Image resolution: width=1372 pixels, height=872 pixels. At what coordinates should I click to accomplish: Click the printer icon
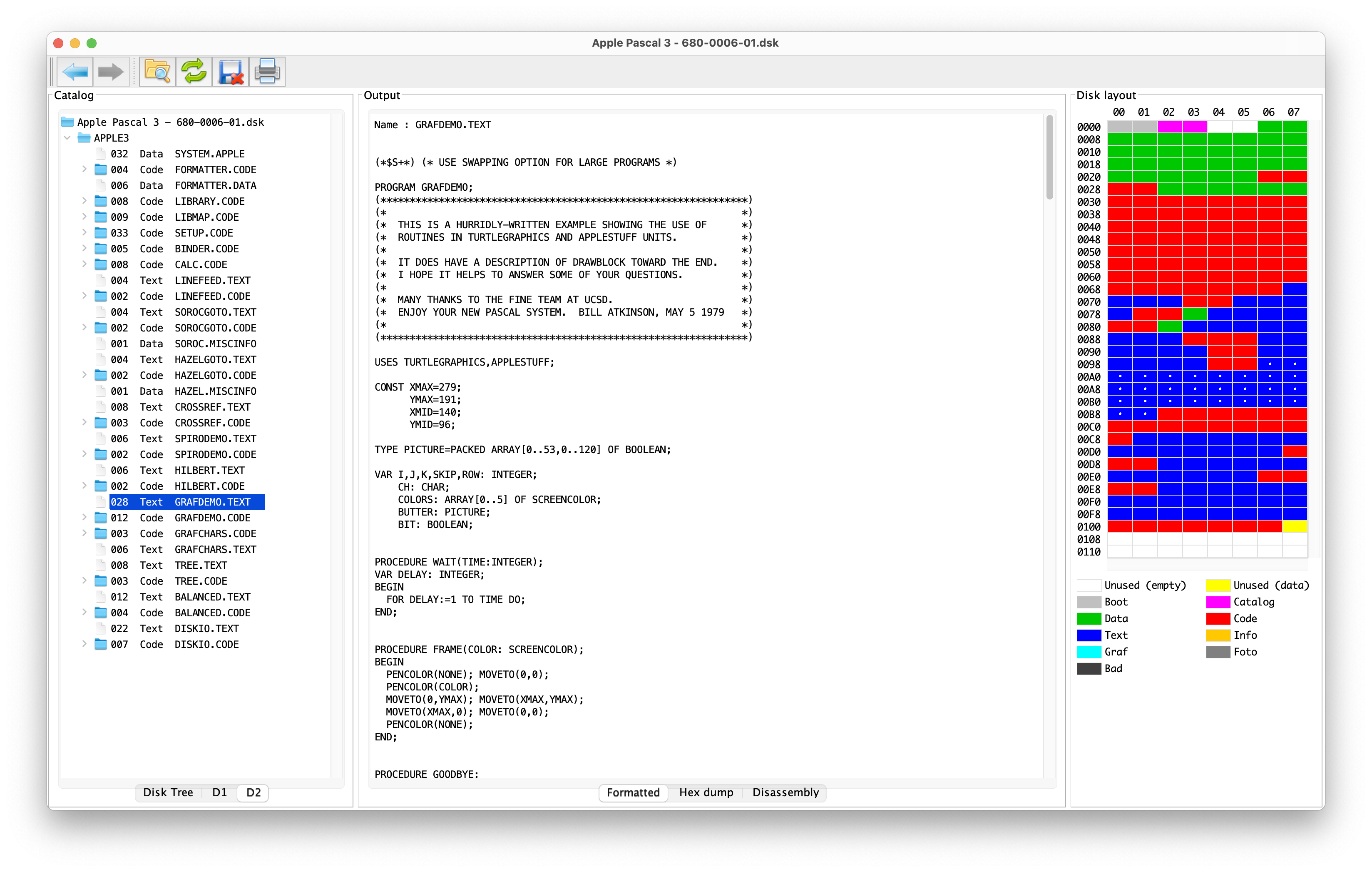coord(267,72)
